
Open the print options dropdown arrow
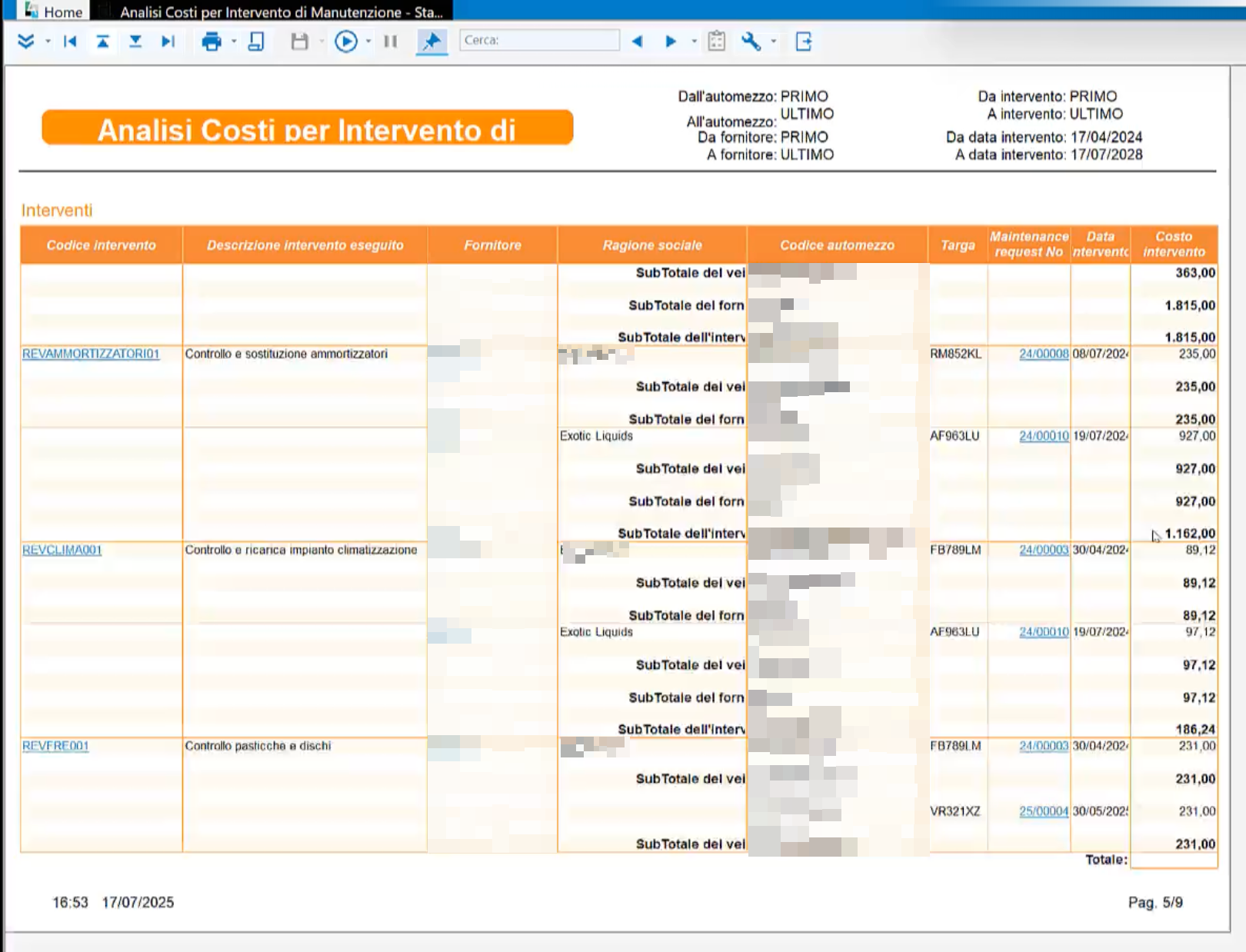(x=234, y=42)
